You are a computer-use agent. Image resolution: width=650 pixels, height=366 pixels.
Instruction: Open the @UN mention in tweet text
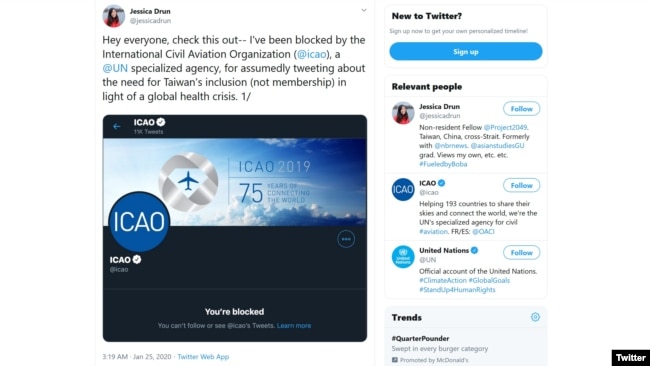click(x=115, y=68)
